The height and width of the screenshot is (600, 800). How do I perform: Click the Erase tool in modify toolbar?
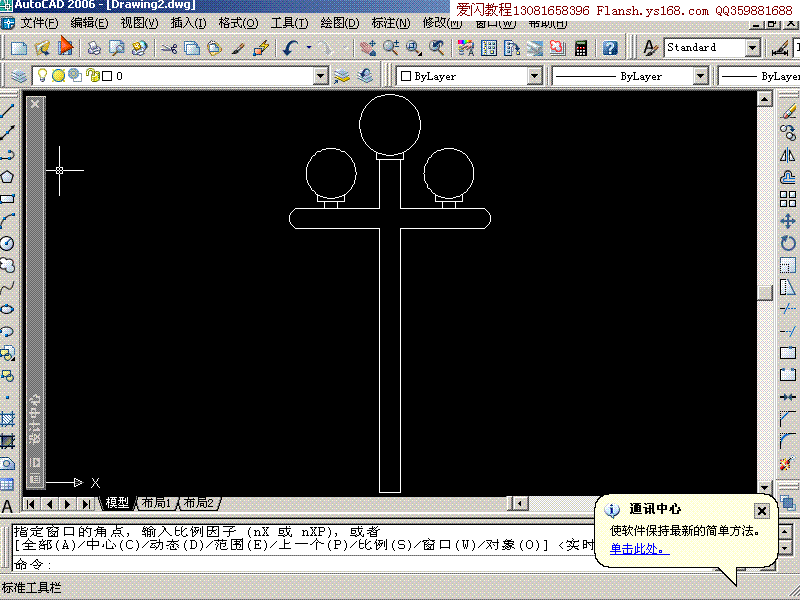pos(788,111)
